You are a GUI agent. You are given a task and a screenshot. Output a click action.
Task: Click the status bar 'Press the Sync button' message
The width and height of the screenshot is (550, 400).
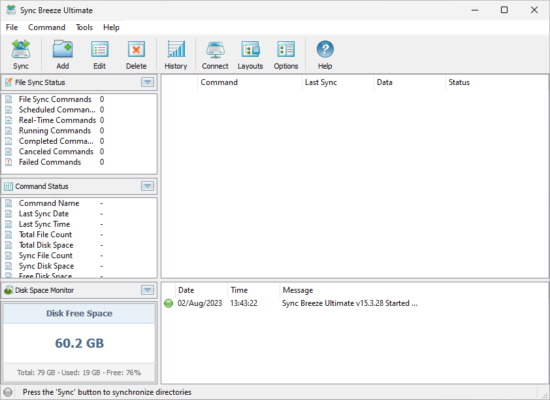pos(107,392)
